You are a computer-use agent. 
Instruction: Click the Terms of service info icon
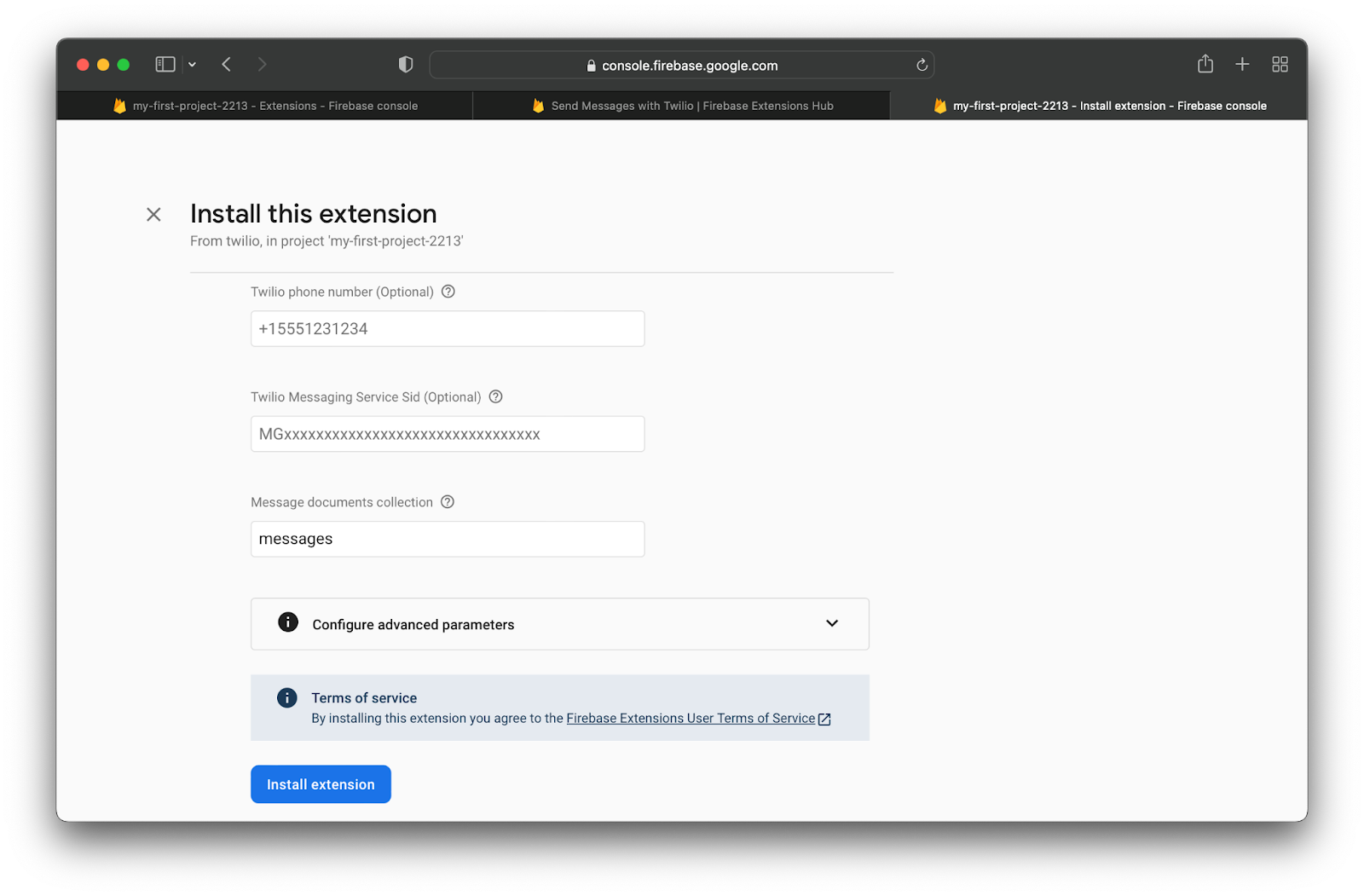click(287, 697)
